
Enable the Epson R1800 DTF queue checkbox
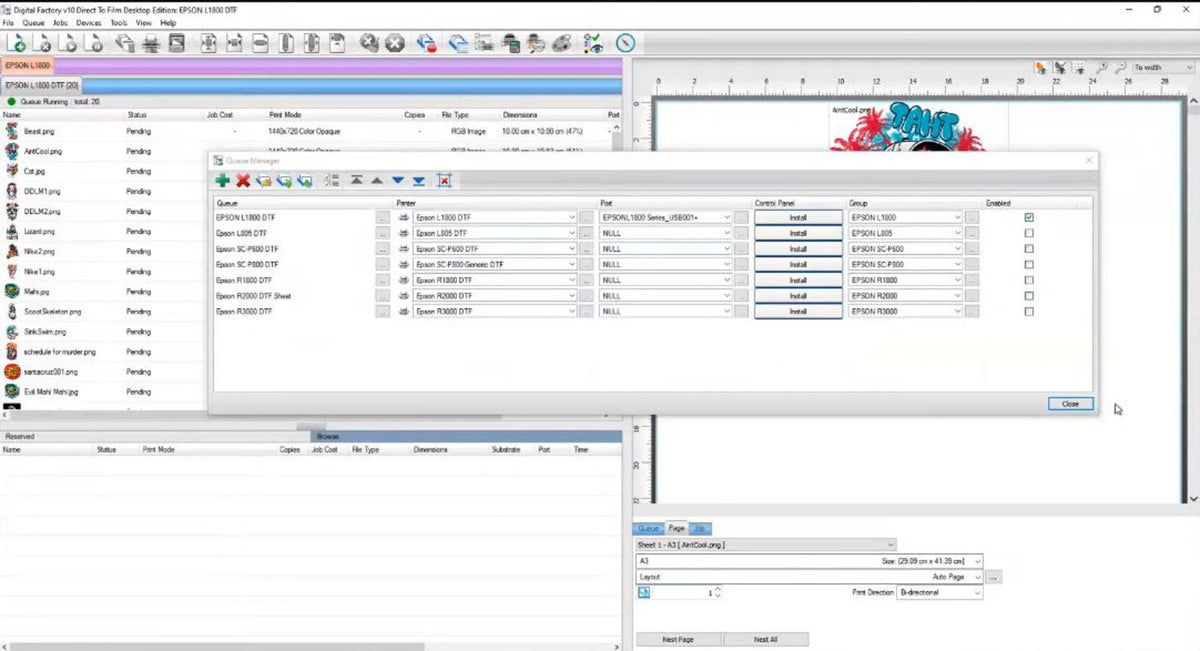1029,281
